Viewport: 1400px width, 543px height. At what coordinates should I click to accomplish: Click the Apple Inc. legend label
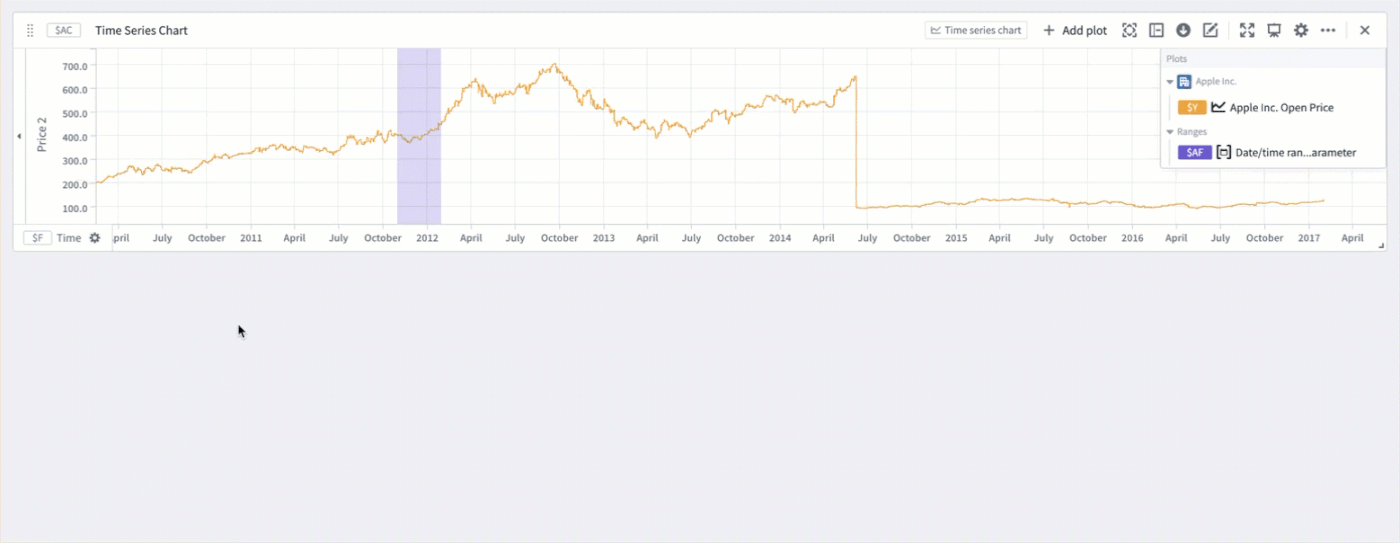[x=1216, y=82]
